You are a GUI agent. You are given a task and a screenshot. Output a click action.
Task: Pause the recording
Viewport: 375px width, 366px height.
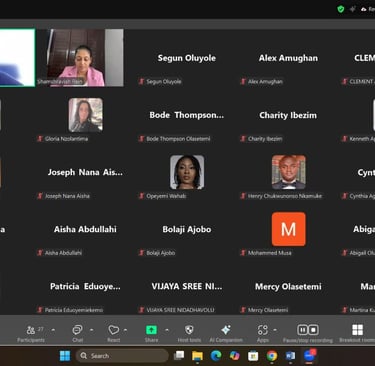click(x=302, y=330)
